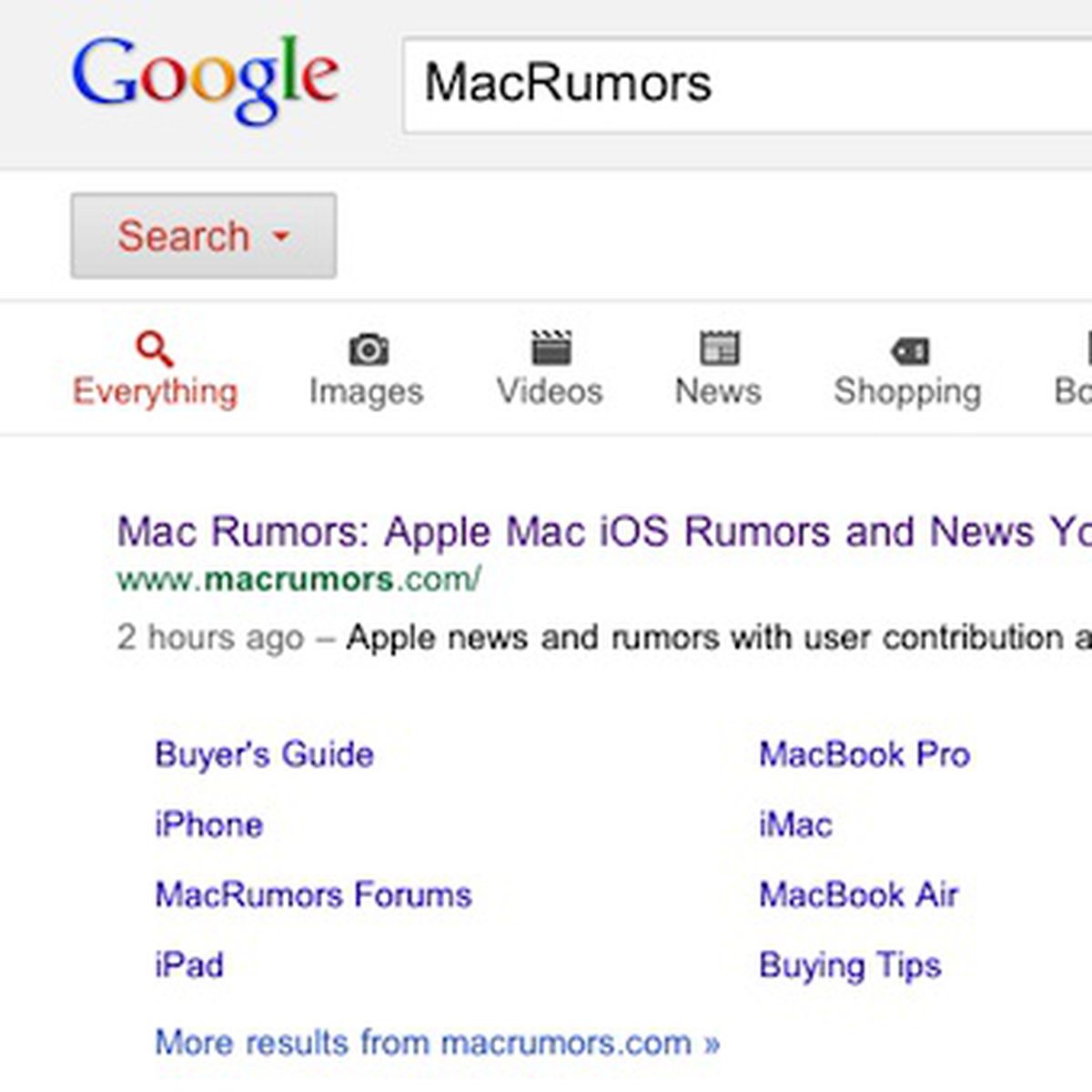This screenshot has width=1092, height=1092.
Task: Open the Buying Tips sitelink
Action: [x=850, y=966]
